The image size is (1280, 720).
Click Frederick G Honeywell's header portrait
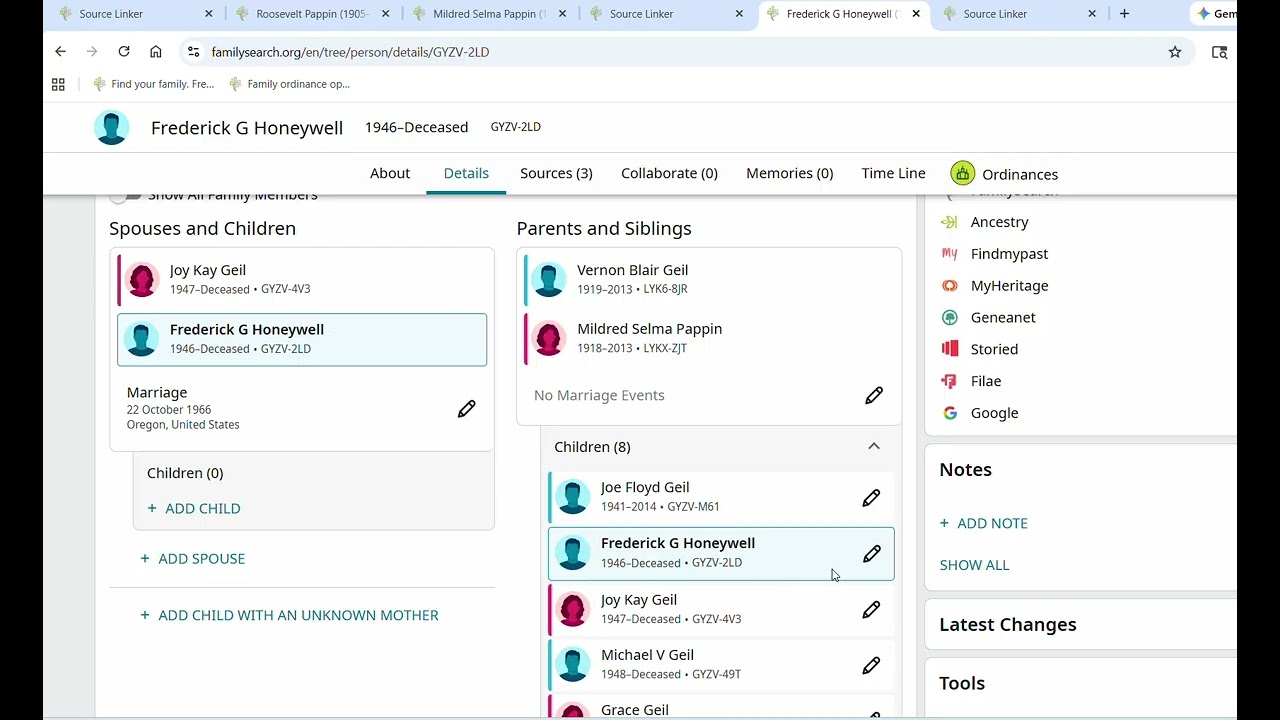(112, 128)
